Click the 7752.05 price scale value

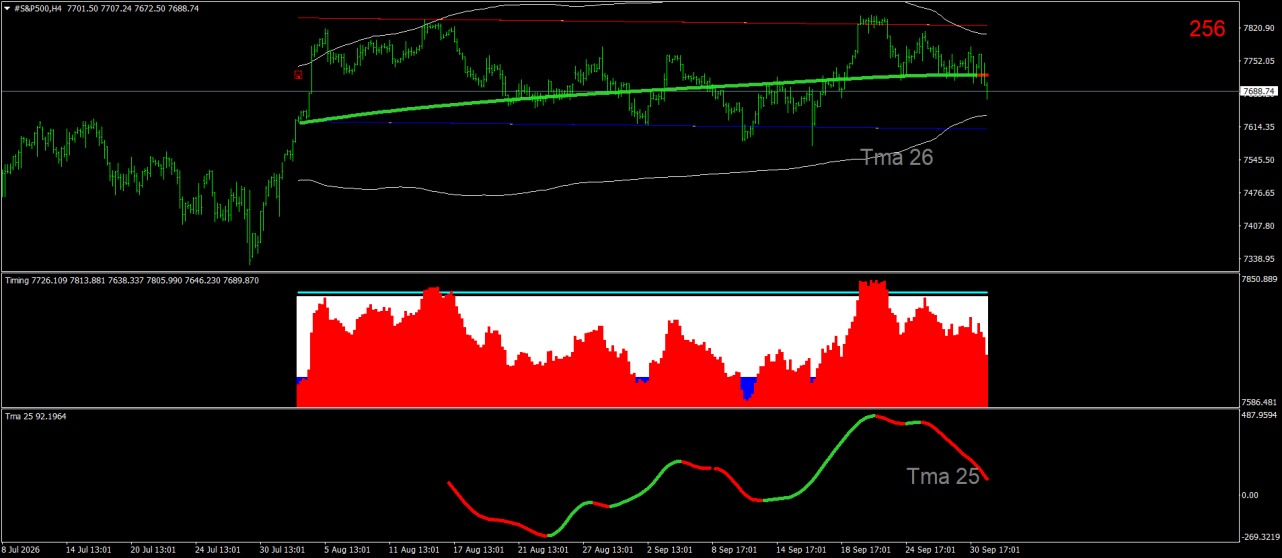pyautogui.click(x=1259, y=61)
